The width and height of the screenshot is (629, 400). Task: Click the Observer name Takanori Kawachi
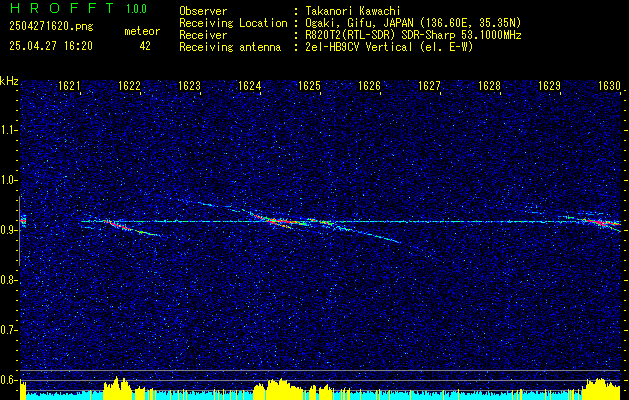[x=353, y=11]
